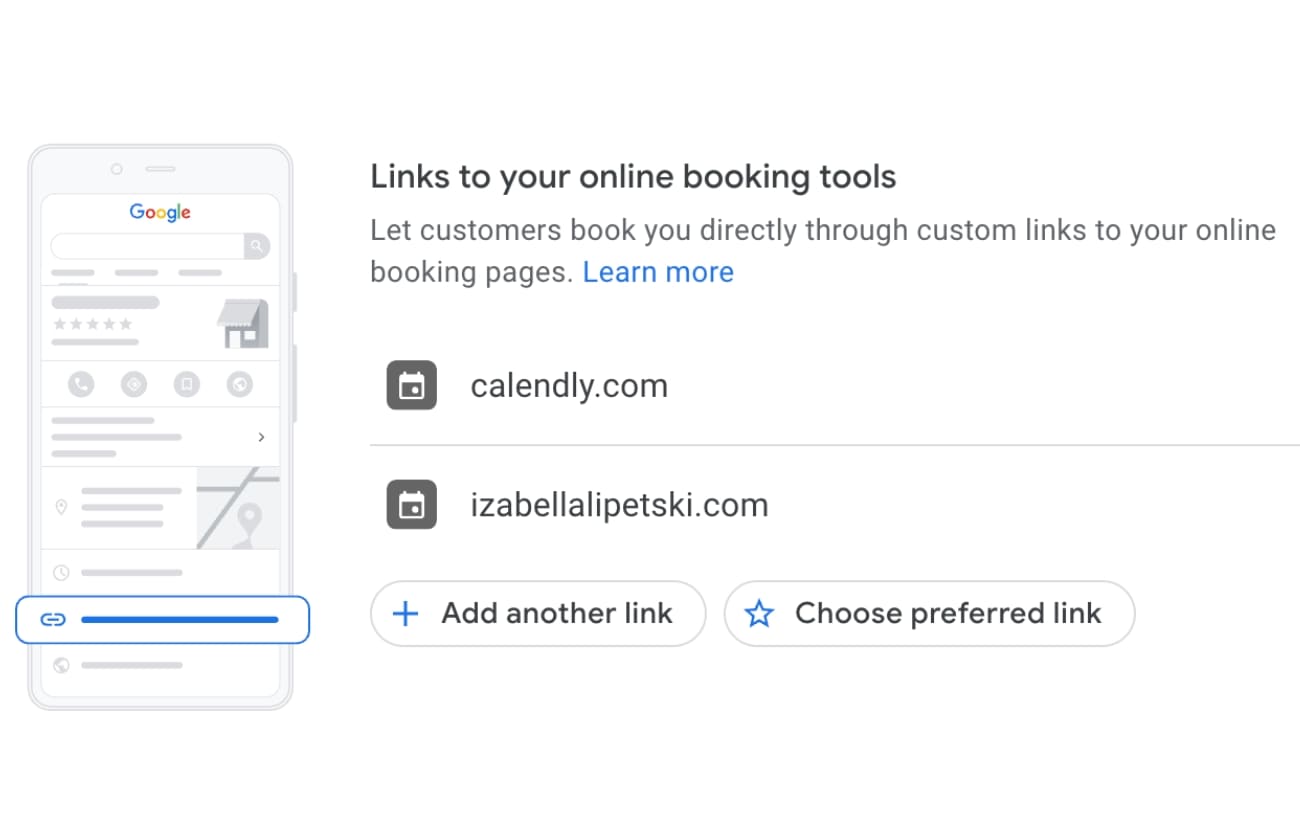Expand the chevron arrow in the phone mockup
The height and width of the screenshot is (813, 1300).
pos(261,437)
